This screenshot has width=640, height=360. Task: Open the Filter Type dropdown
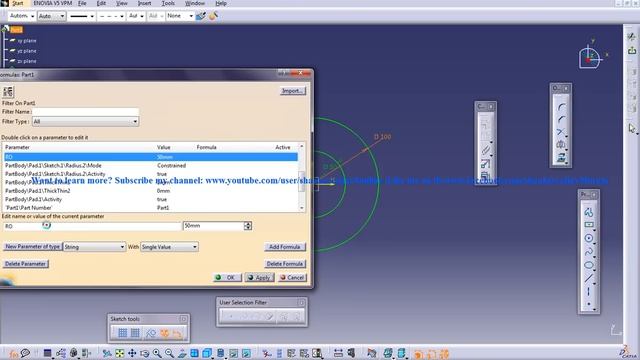85,122
